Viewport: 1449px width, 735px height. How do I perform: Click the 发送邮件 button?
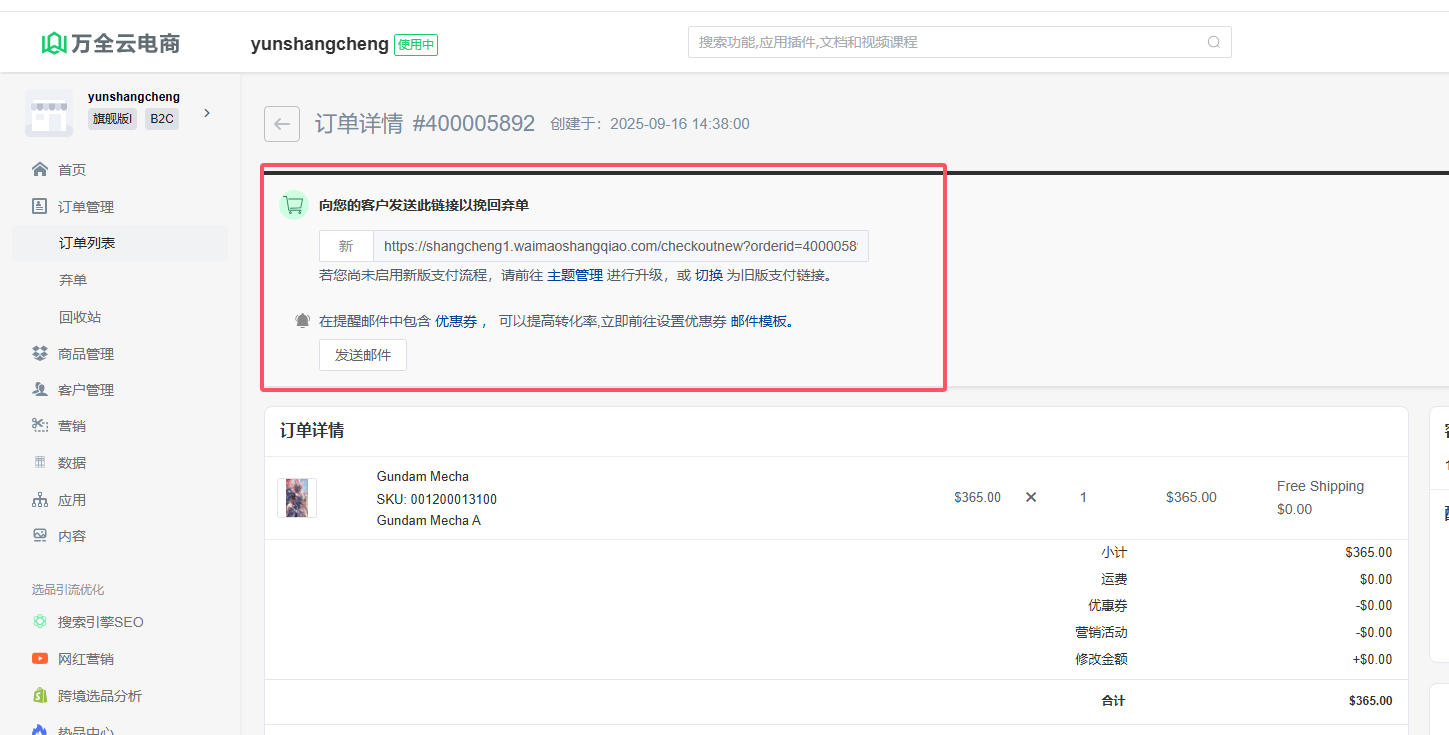click(362, 355)
